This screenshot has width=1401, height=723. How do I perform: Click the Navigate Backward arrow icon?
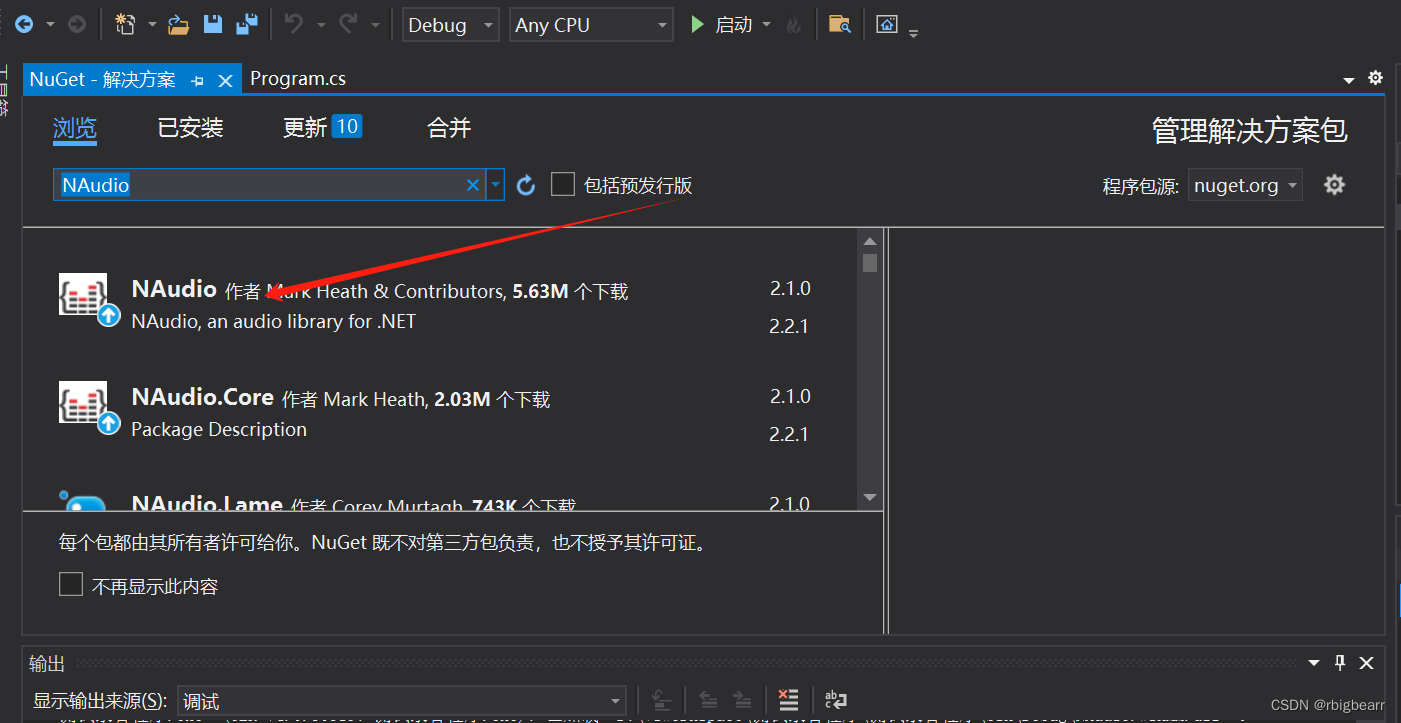tap(22, 23)
